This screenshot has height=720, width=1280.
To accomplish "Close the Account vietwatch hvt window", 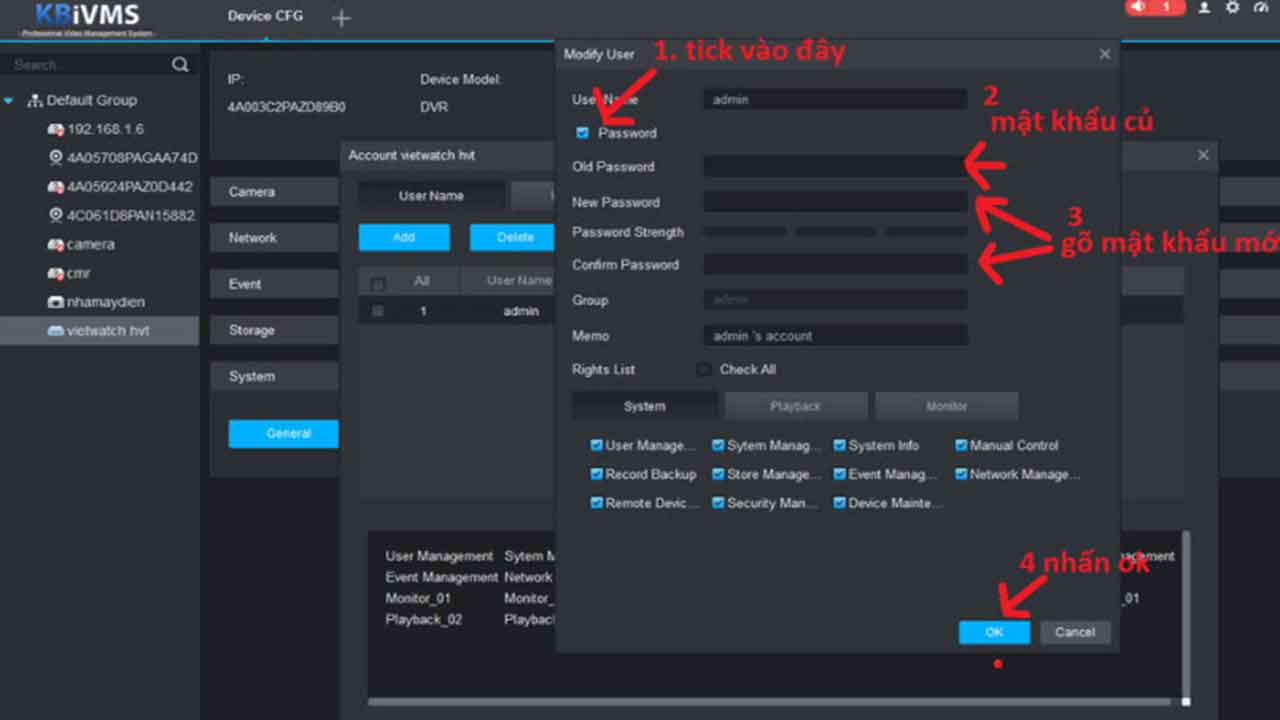I will tap(1203, 155).
